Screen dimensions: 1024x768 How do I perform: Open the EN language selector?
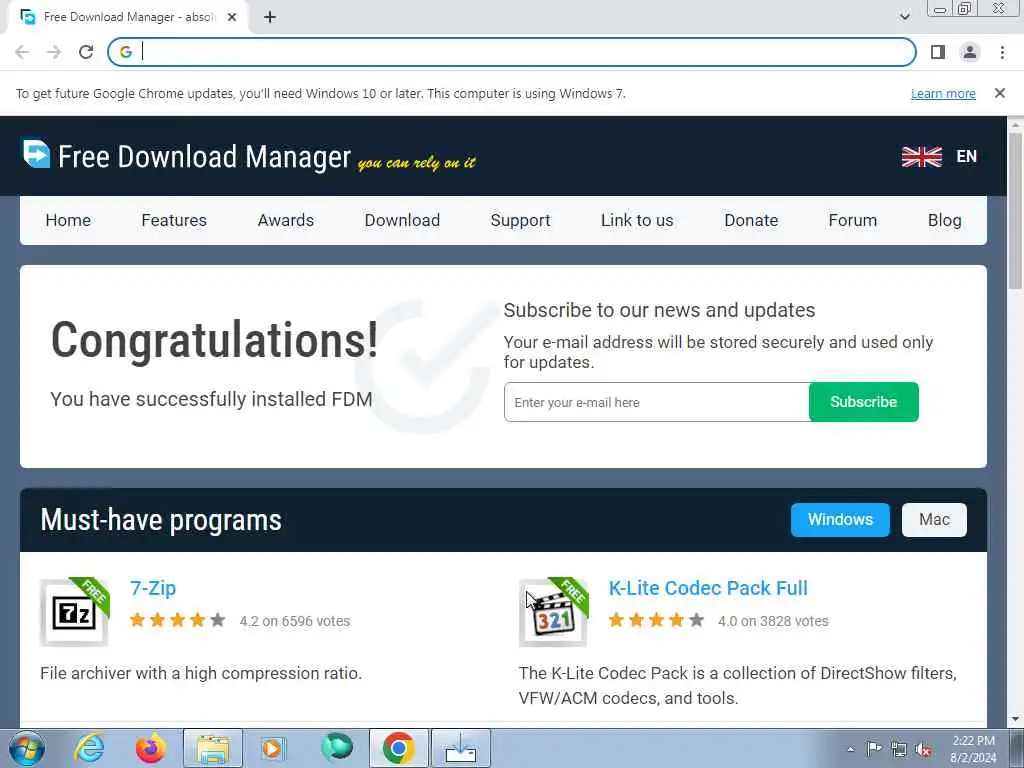(967, 157)
